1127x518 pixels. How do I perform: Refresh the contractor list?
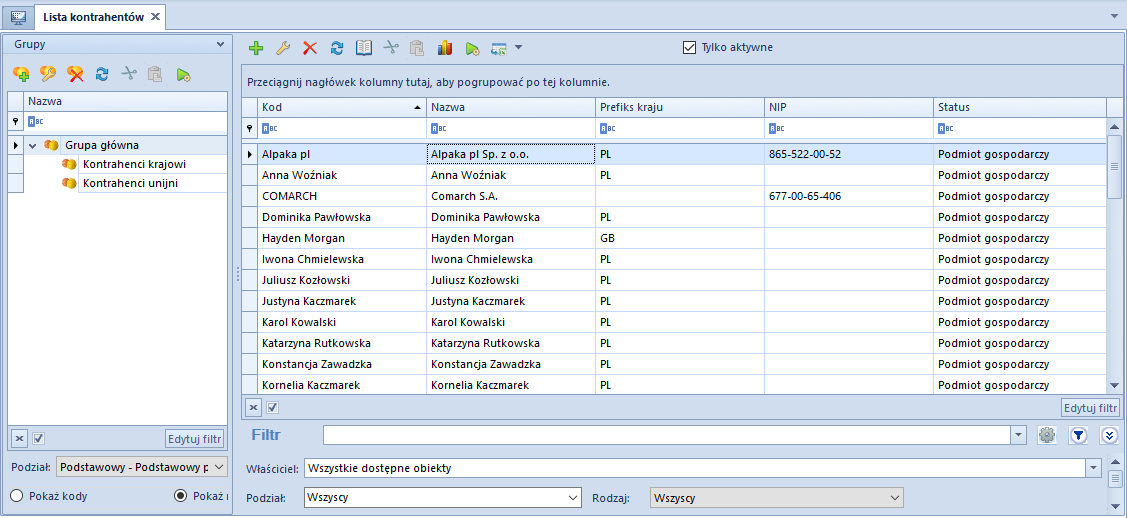(x=336, y=48)
